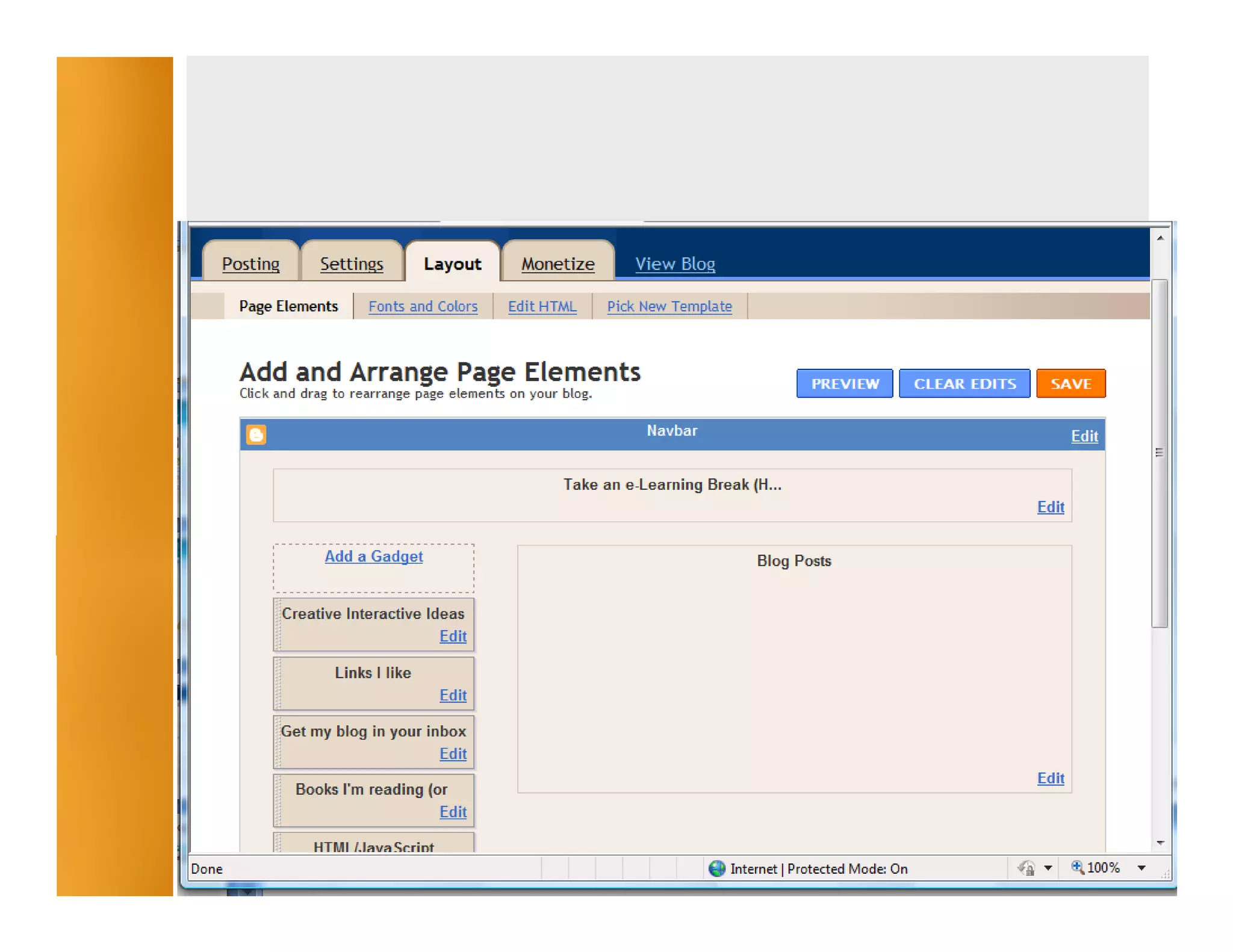Click the Internet zone globe icon
The height and width of the screenshot is (952, 1233).
pyautogui.click(x=716, y=868)
